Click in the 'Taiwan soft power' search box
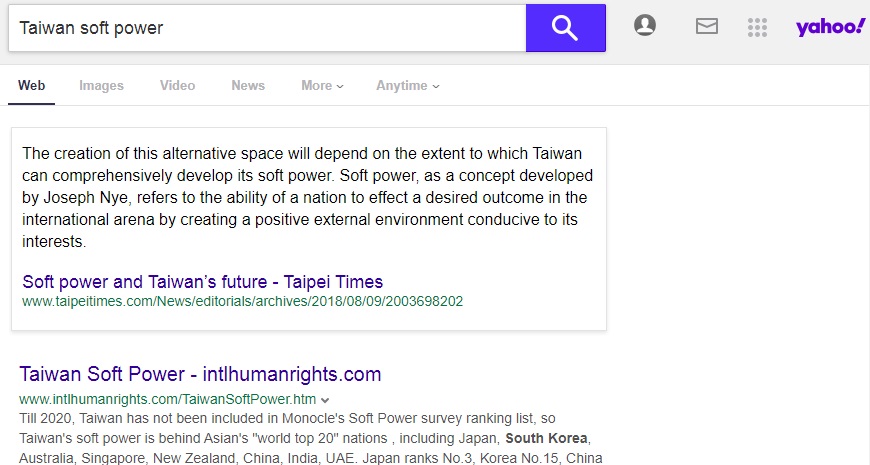This screenshot has height=465, width=870. pyautogui.click(x=266, y=28)
